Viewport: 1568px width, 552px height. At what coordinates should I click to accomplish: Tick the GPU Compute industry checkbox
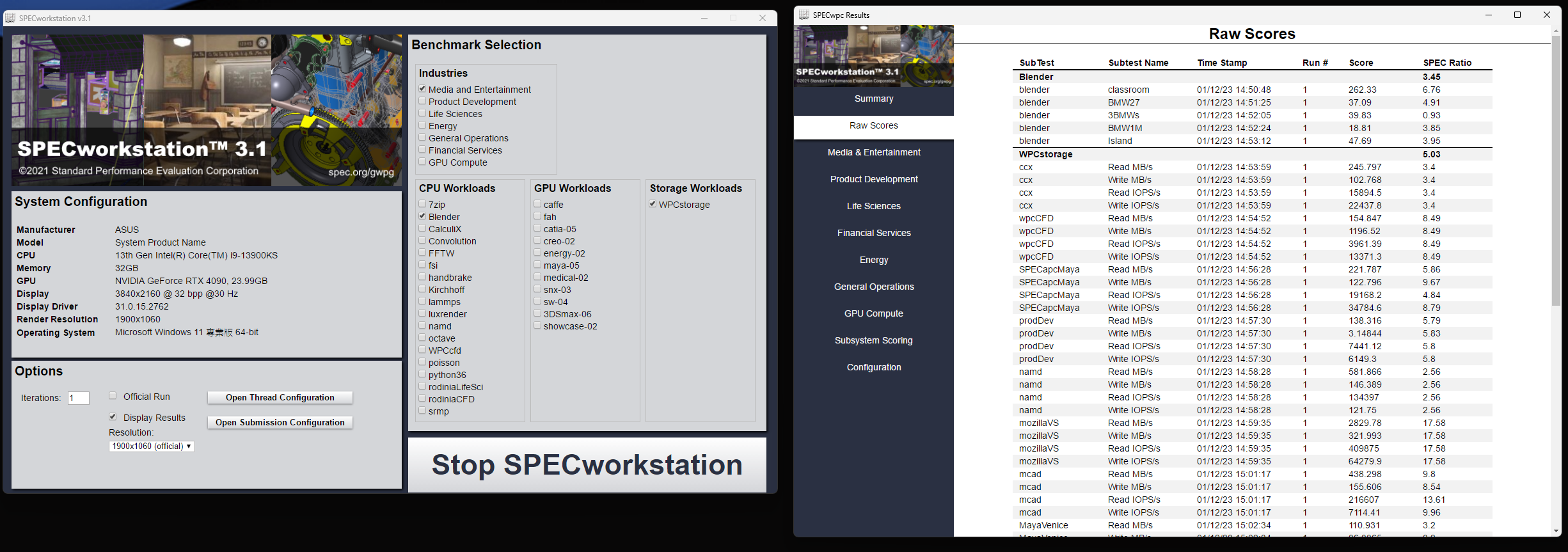pyautogui.click(x=422, y=162)
